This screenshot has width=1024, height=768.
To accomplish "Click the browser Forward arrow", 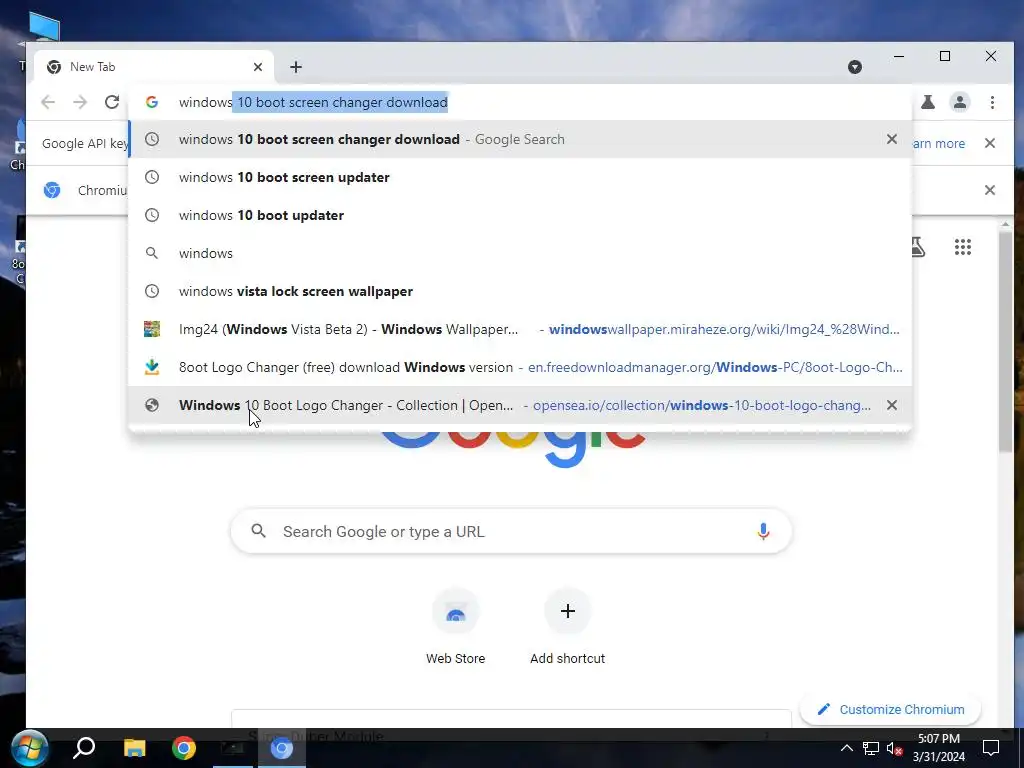I will tap(80, 102).
